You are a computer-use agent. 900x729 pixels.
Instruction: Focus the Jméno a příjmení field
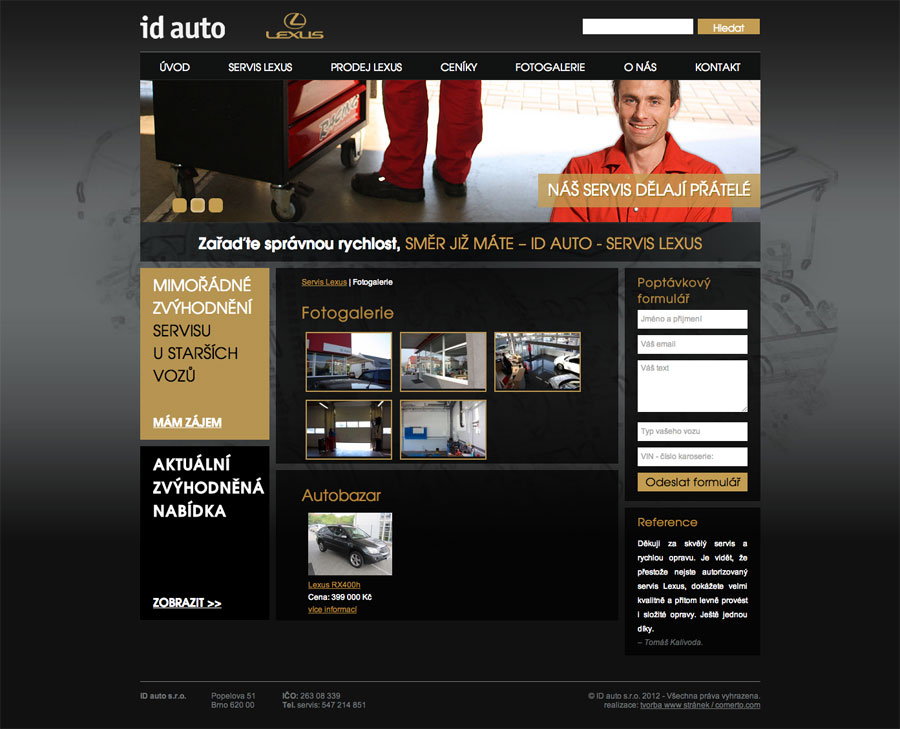[x=692, y=319]
